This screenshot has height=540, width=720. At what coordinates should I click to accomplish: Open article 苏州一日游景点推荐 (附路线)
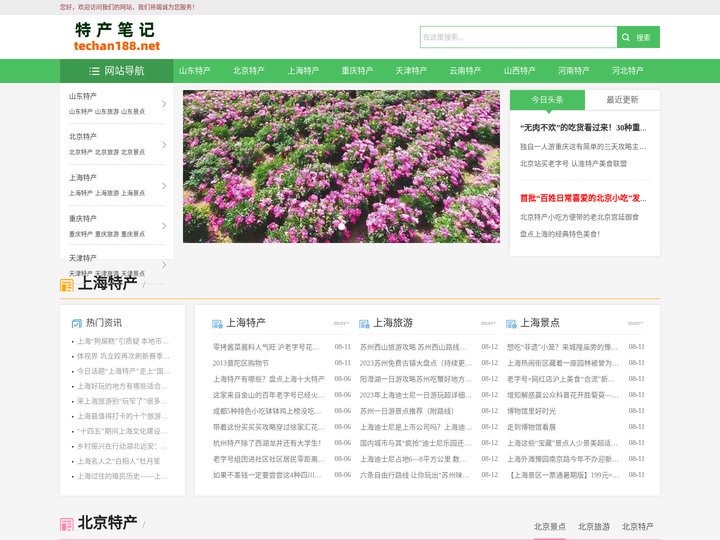tap(406, 411)
